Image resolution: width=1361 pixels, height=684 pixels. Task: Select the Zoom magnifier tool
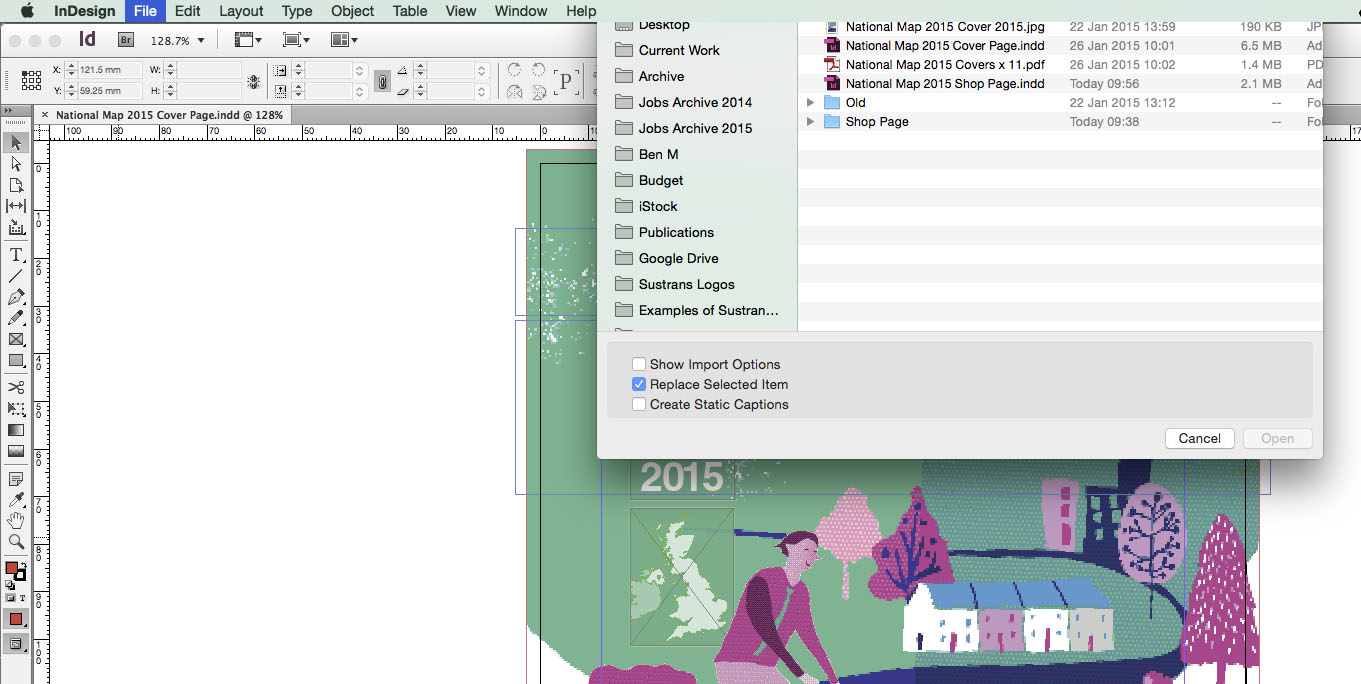click(16, 542)
